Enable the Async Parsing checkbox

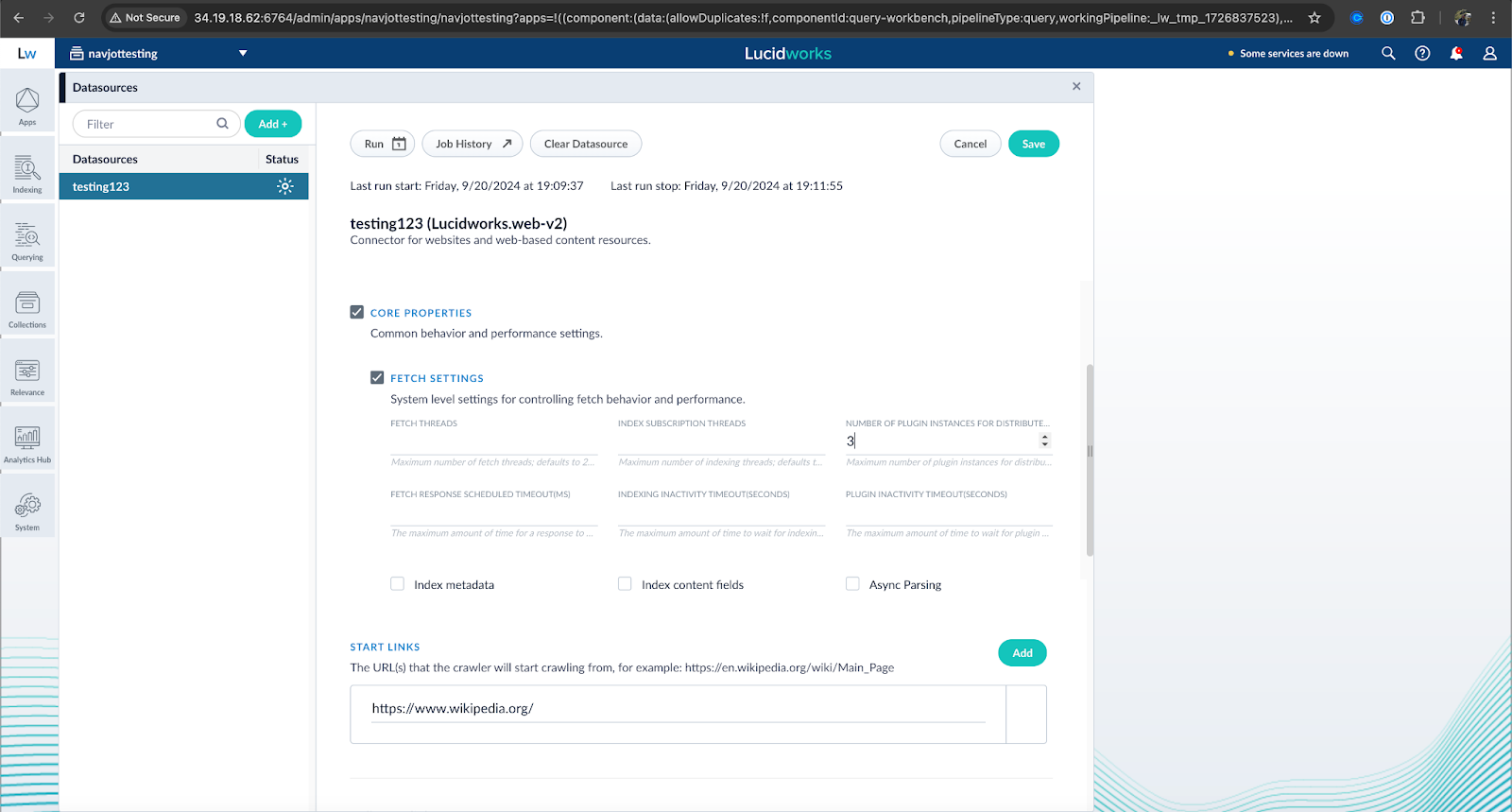point(852,584)
